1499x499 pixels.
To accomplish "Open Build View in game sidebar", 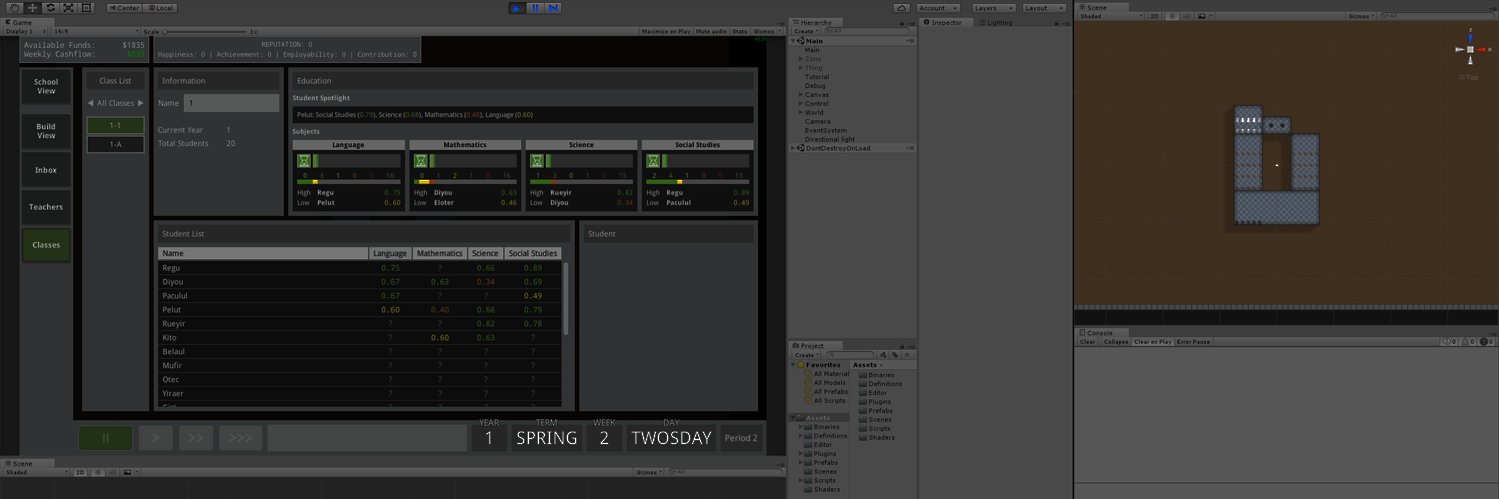I will pos(46,131).
